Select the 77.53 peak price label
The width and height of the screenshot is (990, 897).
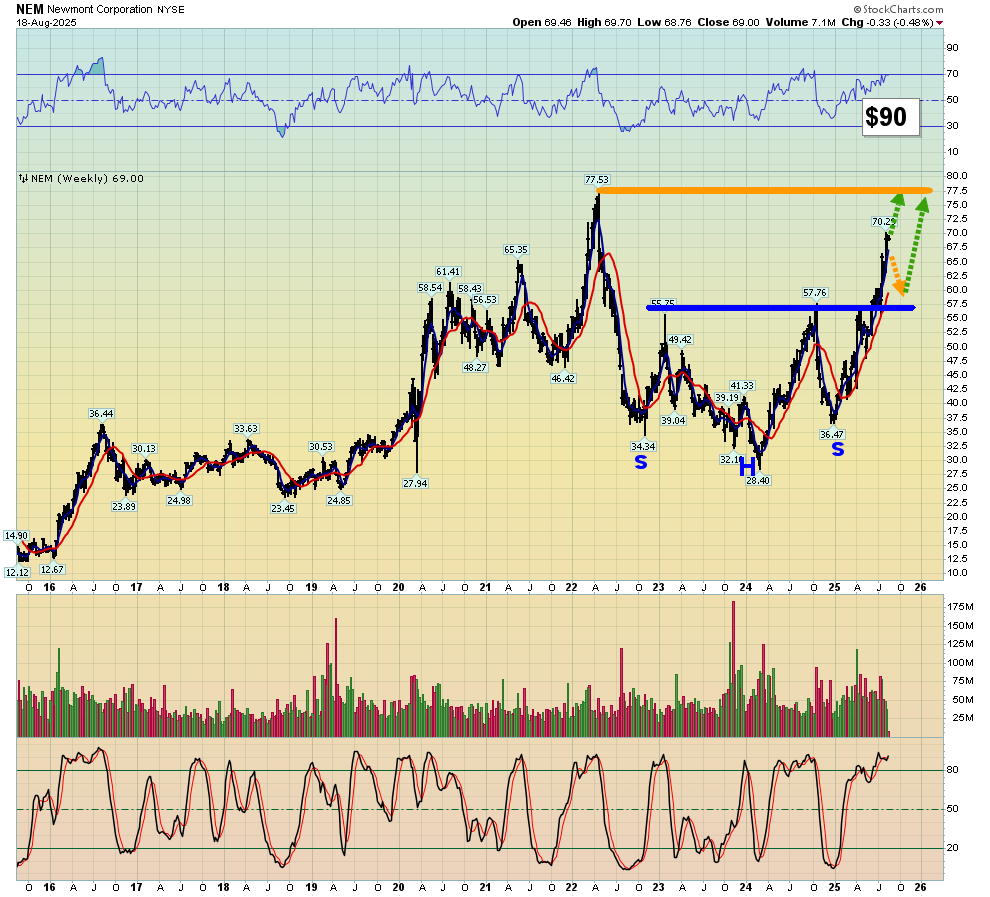597,179
